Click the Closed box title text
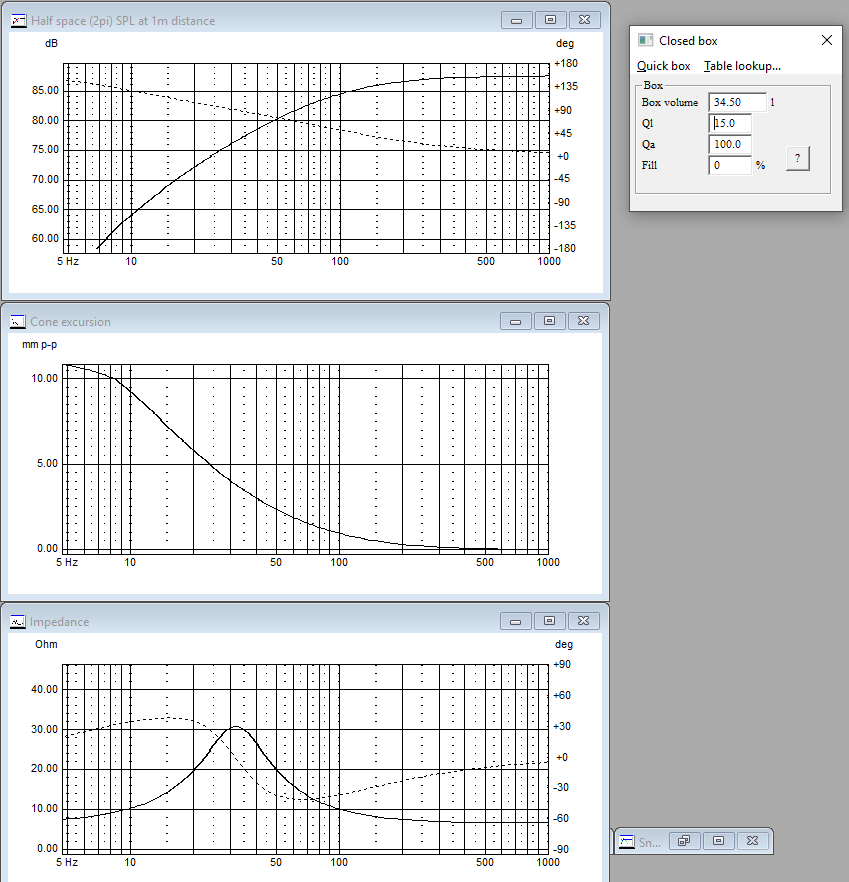 688,41
